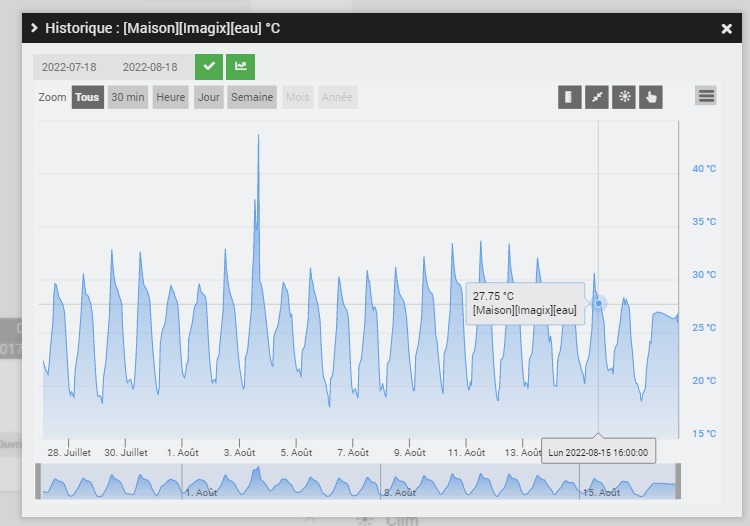Set zoom to Semaine
This screenshot has height=526, width=750.
(x=252, y=97)
